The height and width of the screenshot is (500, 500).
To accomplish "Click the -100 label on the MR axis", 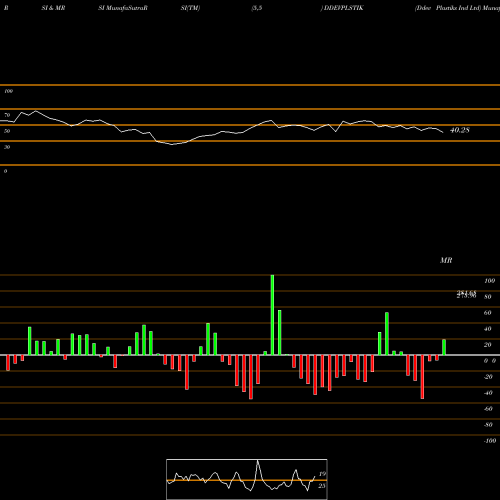I will point(490,441).
